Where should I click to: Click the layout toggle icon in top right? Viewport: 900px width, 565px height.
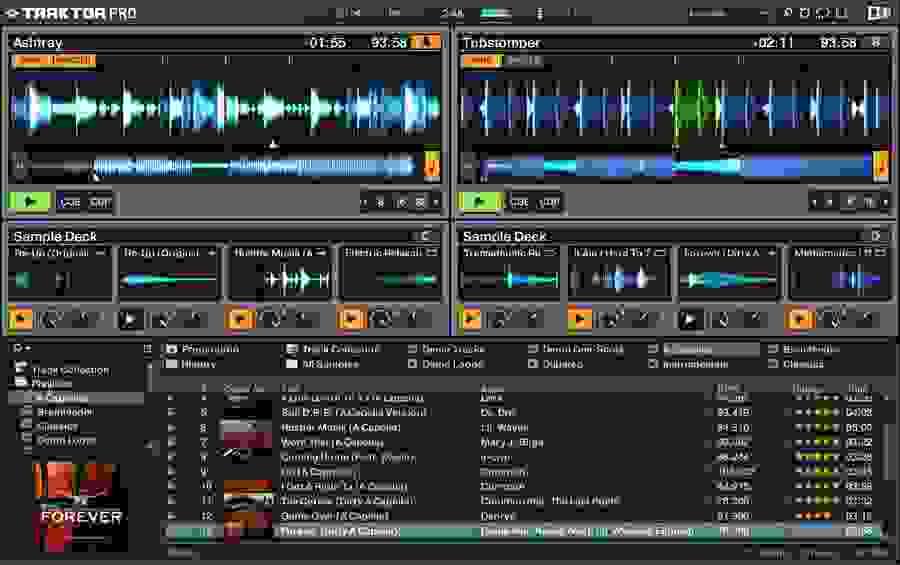(878, 13)
